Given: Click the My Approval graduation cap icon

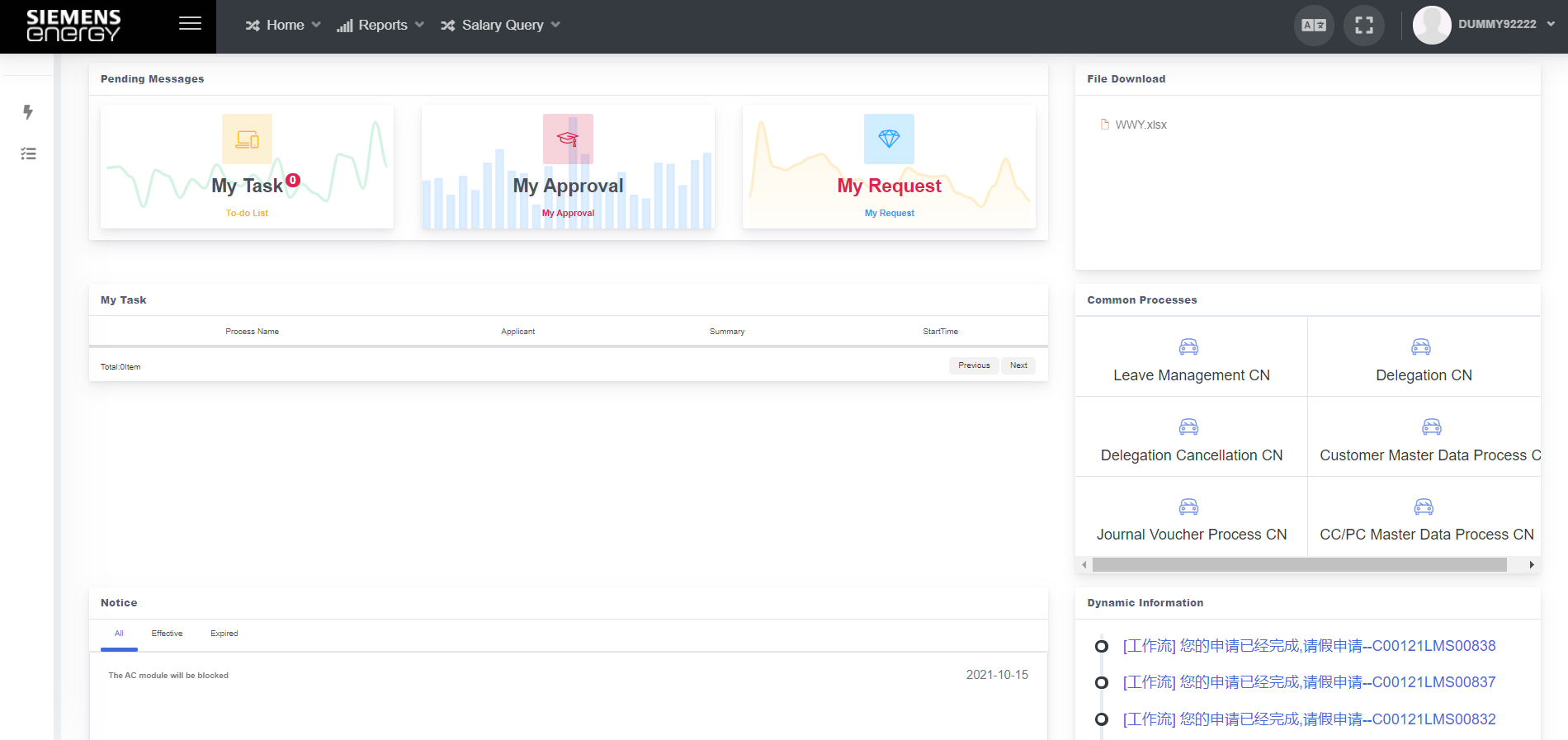Looking at the screenshot, I should point(568,139).
